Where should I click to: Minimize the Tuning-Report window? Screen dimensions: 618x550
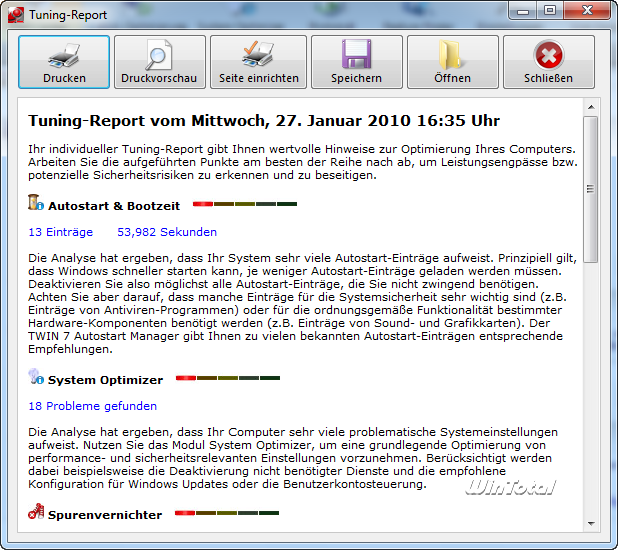523,10
